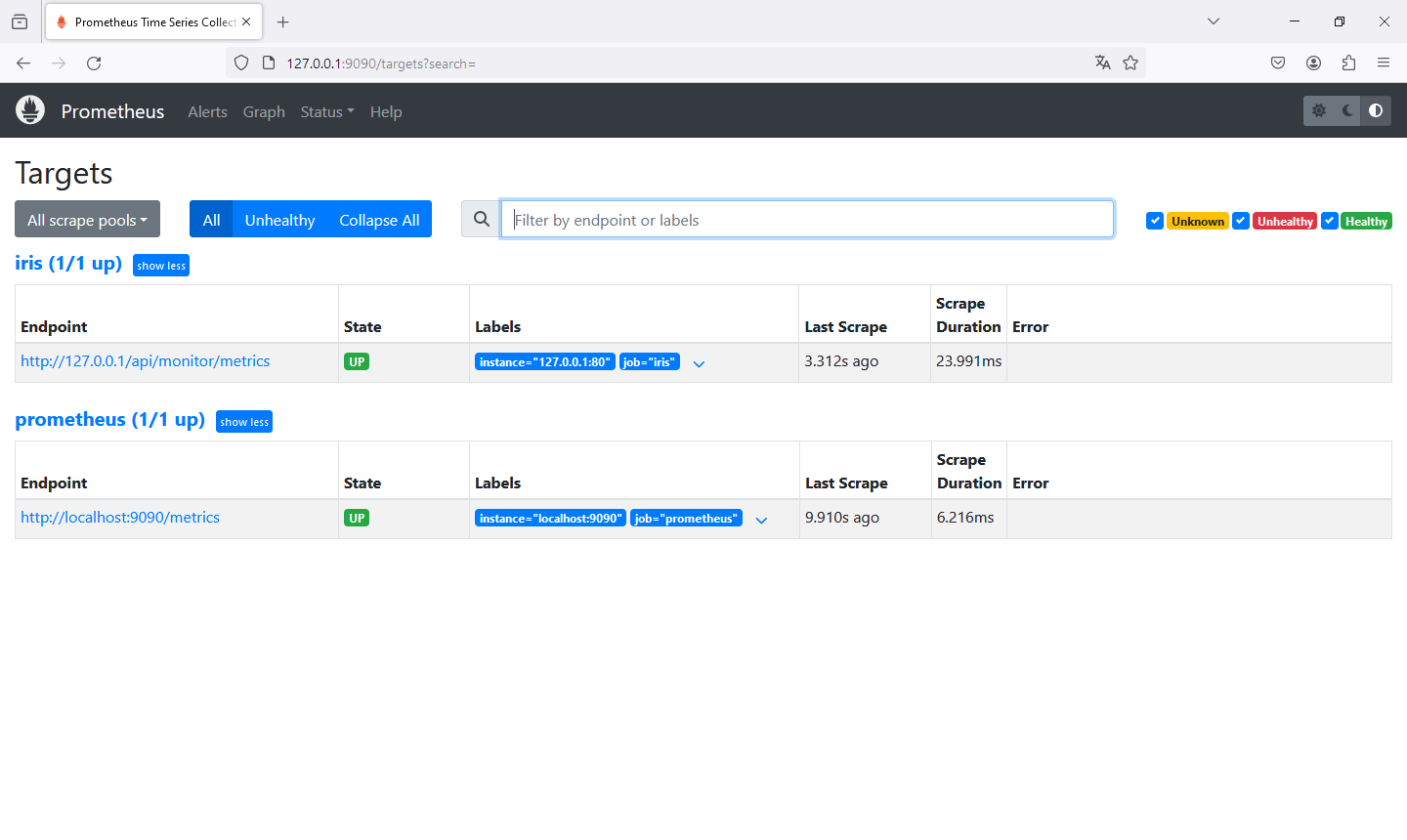
Task: Click the Healthy green badge
Action: coord(1366,222)
